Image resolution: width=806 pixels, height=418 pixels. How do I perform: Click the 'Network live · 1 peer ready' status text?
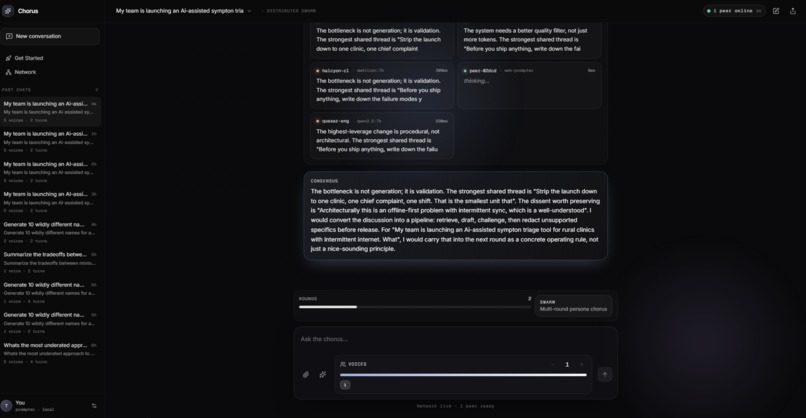click(x=455, y=406)
